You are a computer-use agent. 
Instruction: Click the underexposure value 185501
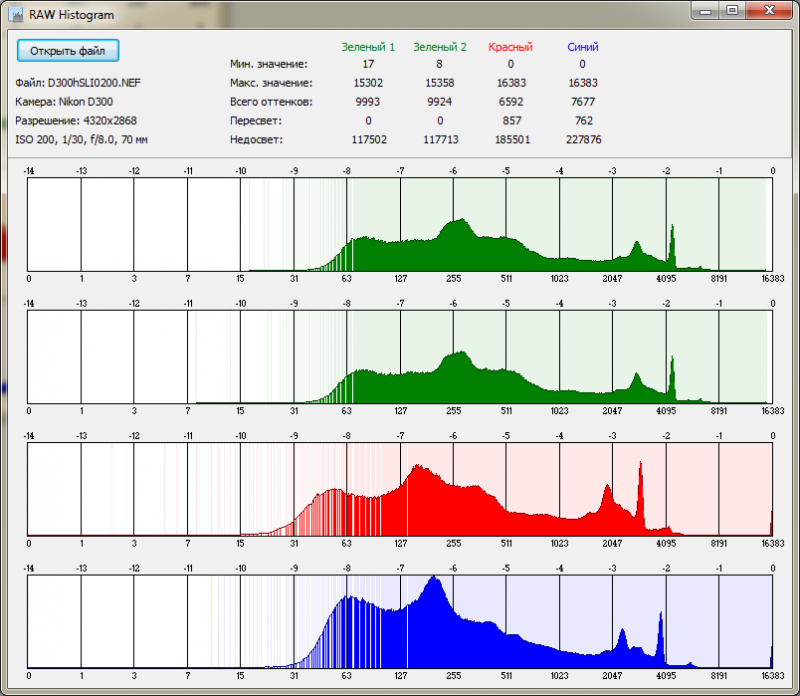pos(512,140)
